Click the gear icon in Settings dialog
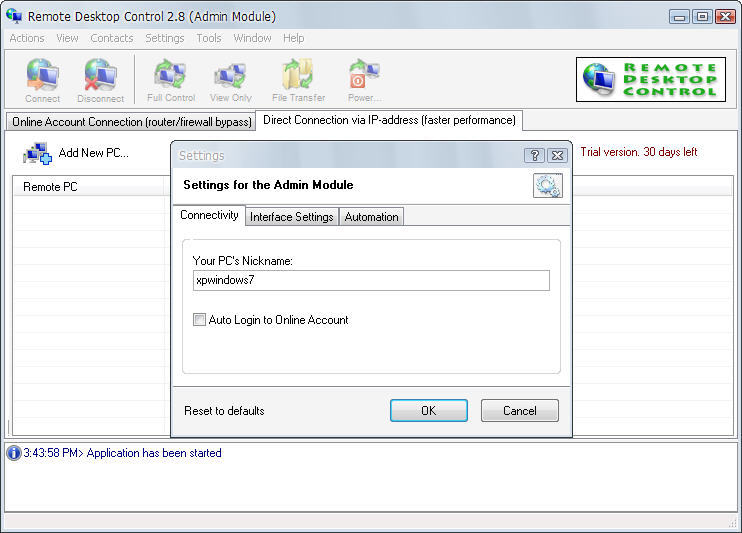Viewport: 742px width, 533px height. point(548,185)
